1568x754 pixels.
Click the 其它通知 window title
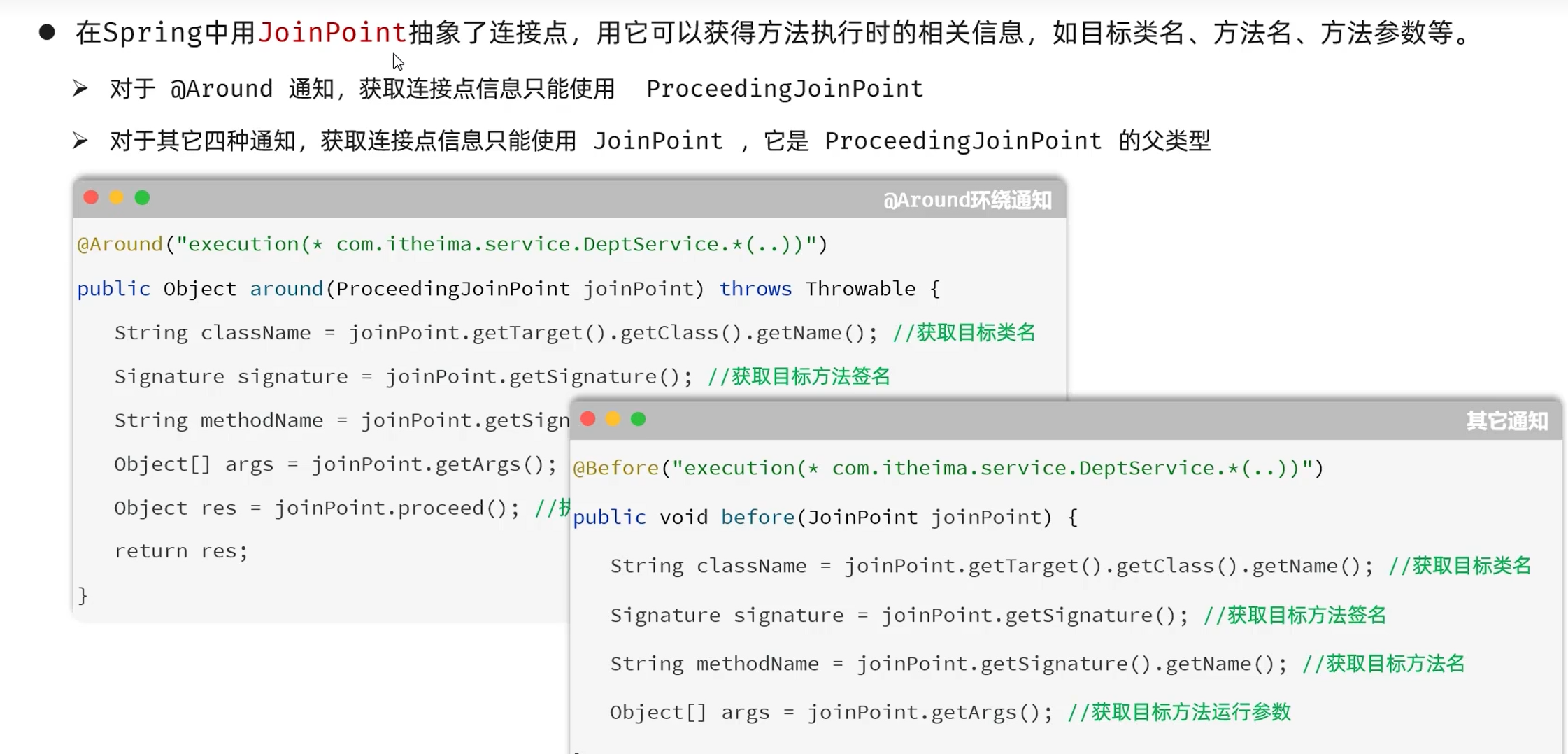[1507, 421]
